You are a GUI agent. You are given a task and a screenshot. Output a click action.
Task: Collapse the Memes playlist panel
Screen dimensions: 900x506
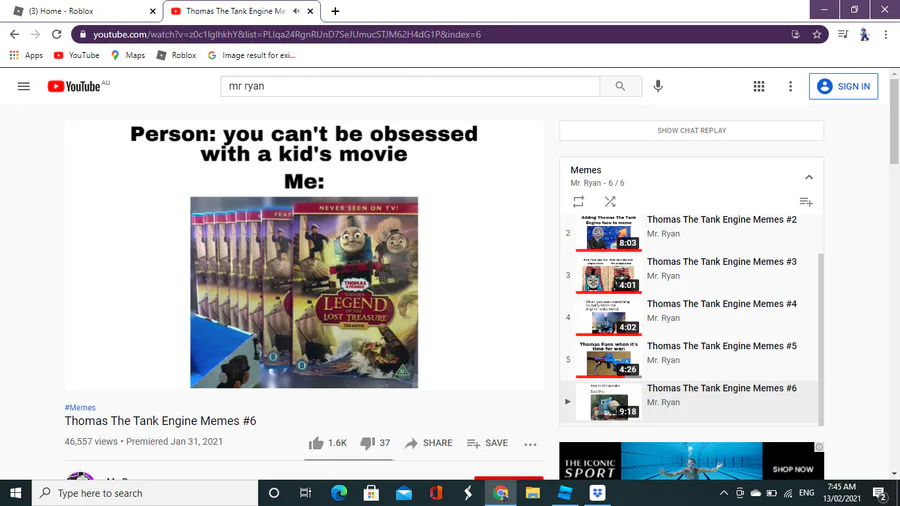tap(809, 177)
